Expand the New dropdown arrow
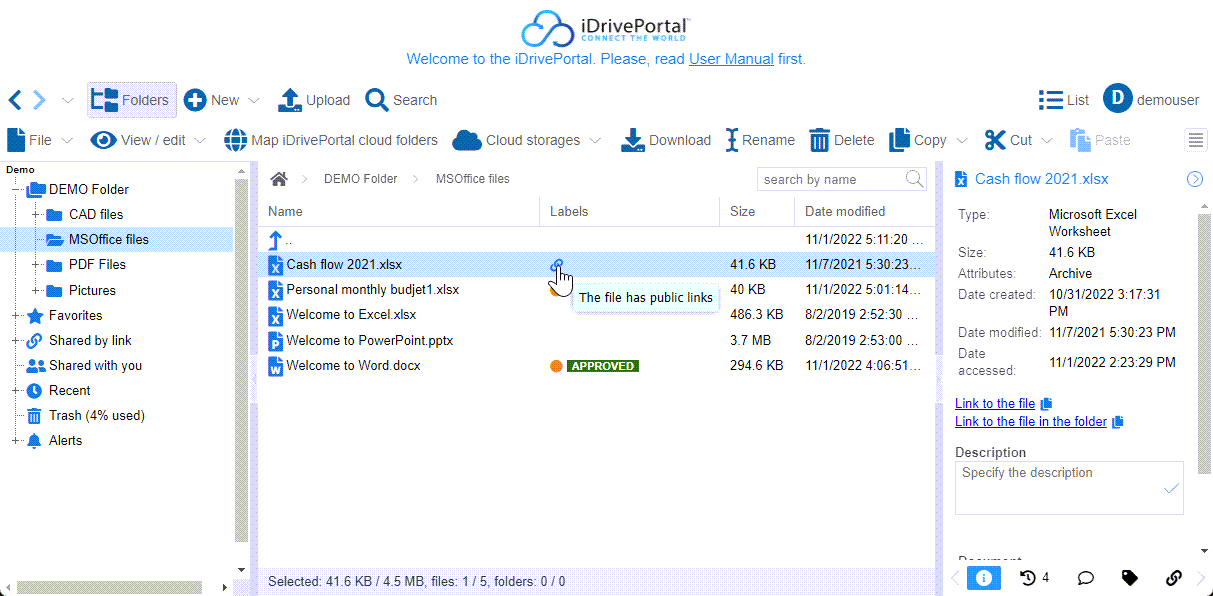 (x=254, y=101)
